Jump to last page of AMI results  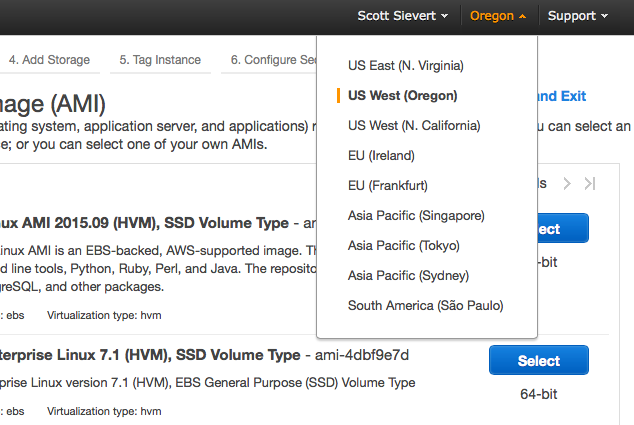click(x=590, y=183)
